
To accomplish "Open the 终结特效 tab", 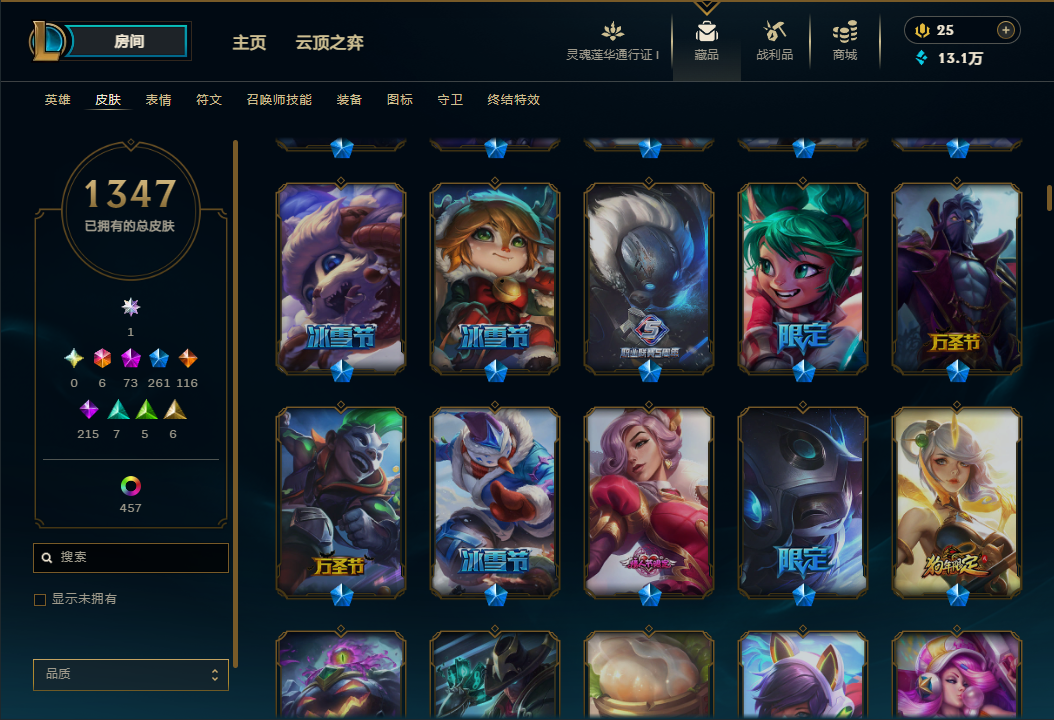I will (x=514, y=99).
